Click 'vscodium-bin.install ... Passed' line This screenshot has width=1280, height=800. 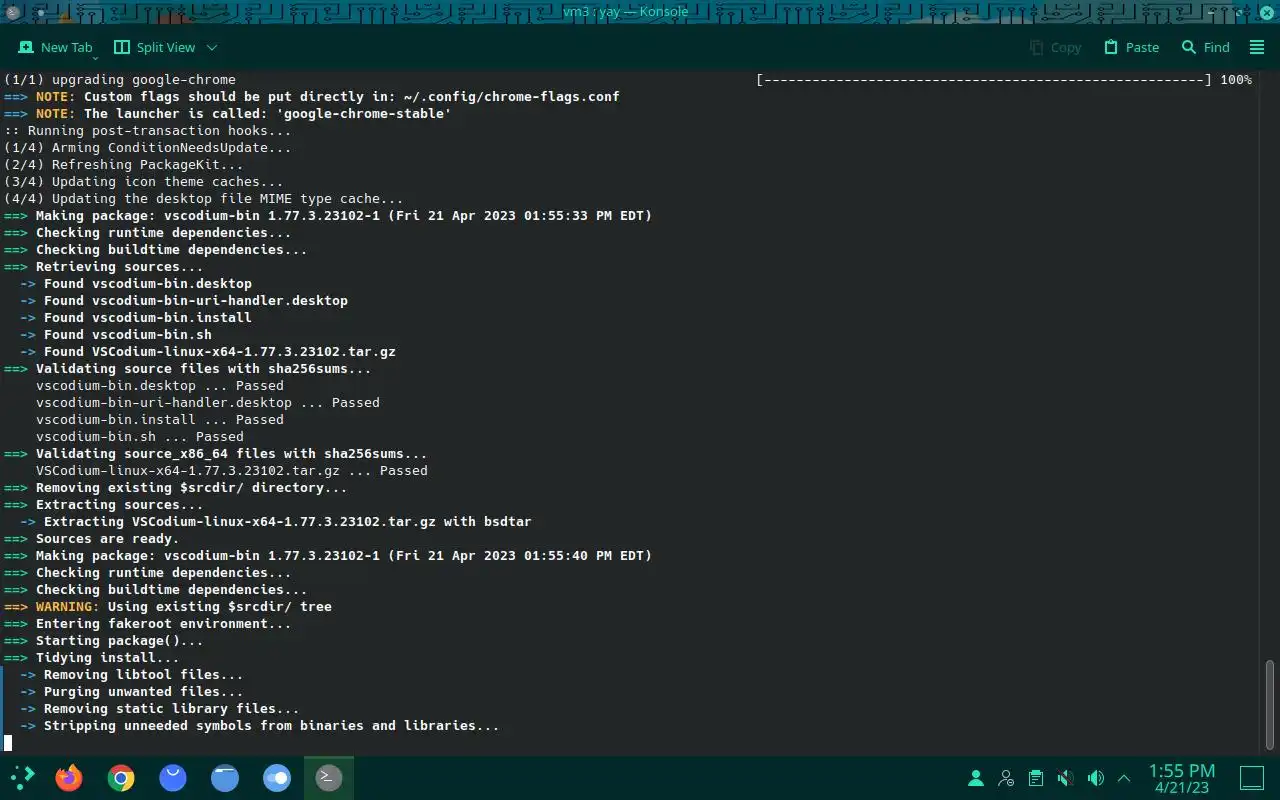(x=160, y=420)
